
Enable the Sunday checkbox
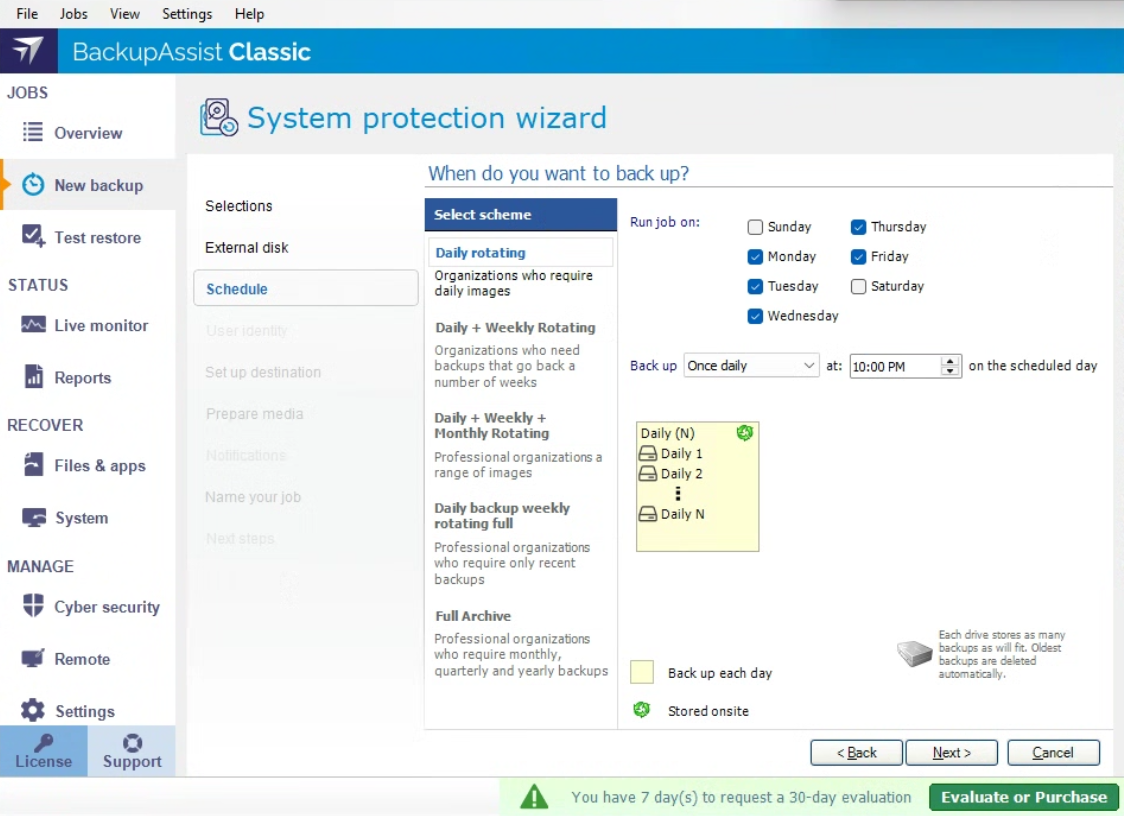[756, 227]
